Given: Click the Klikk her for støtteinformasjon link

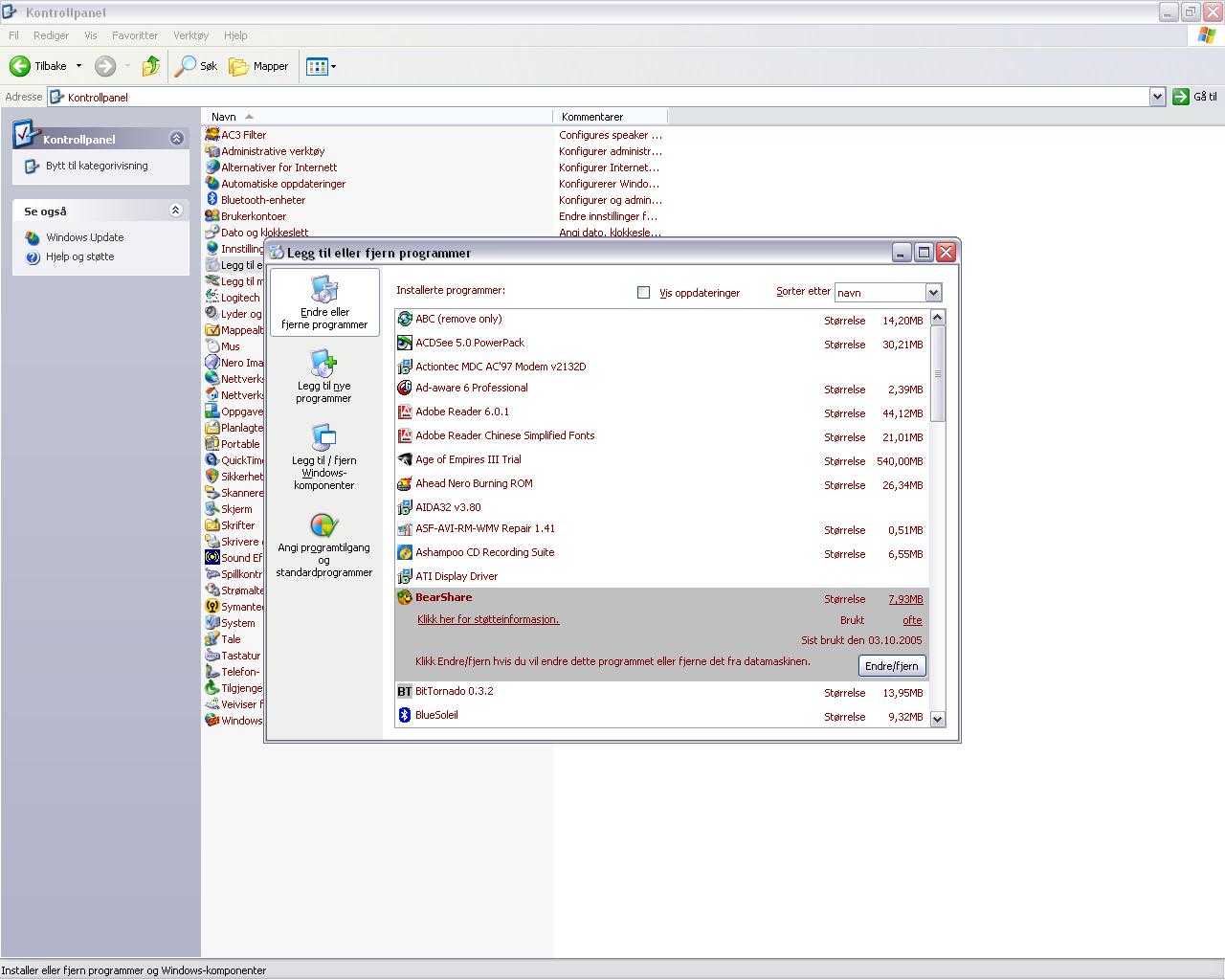Looking at the screenshot, I should pyautogui.click(x=488, y=619).
